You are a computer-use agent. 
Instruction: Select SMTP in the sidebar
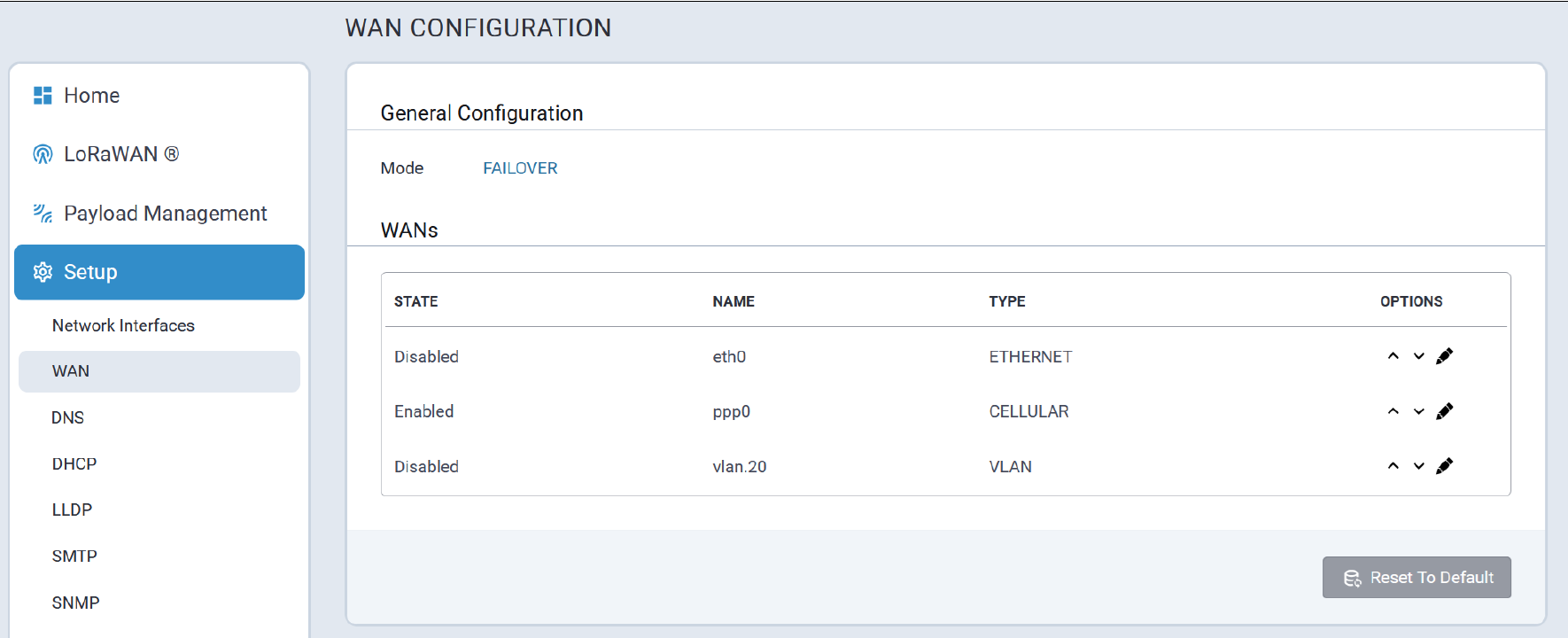coord(74,556)
